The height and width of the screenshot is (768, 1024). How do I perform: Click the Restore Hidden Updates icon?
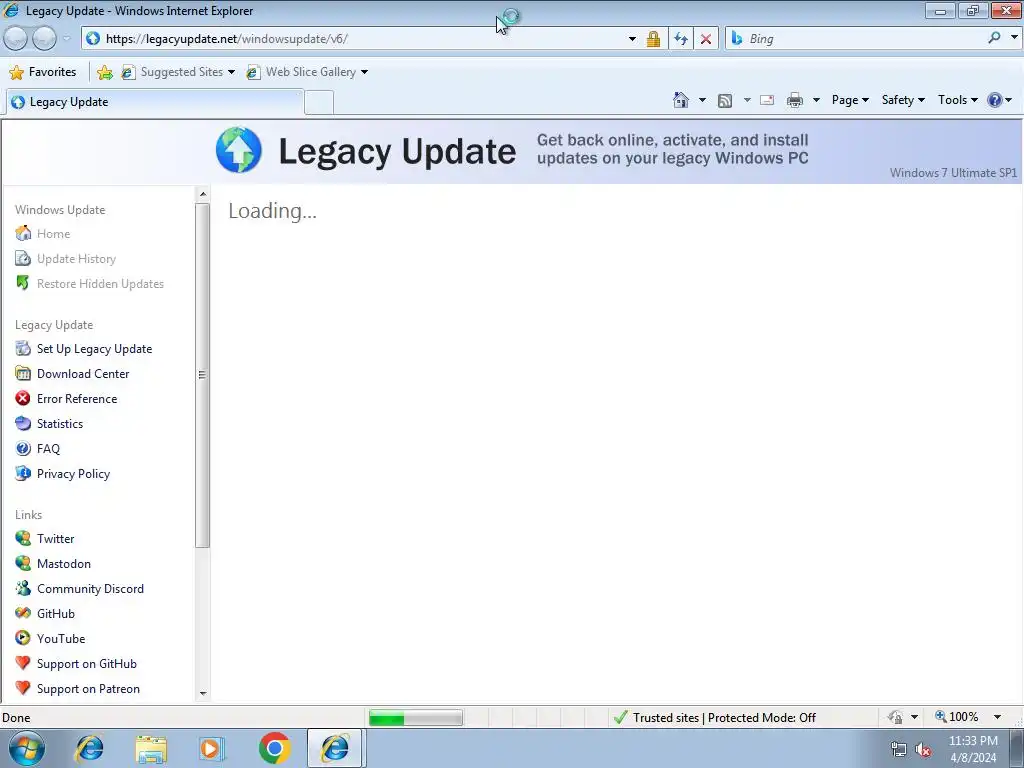pyautogui.click(x=23, y=283)
